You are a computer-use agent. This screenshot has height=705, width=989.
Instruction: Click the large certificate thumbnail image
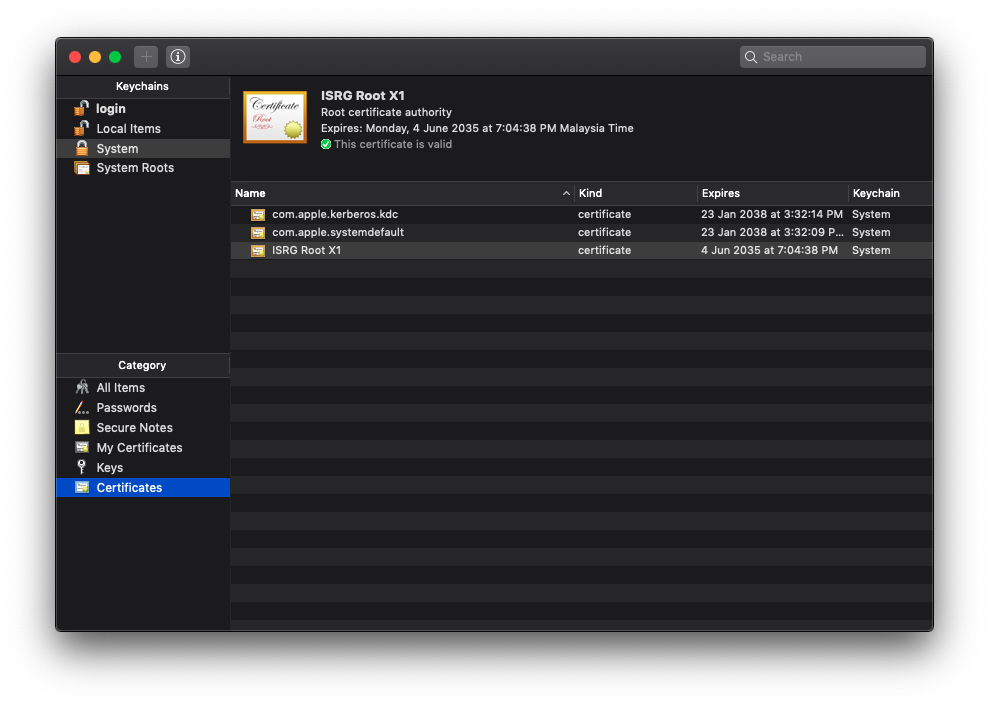(x=275, y=117)
